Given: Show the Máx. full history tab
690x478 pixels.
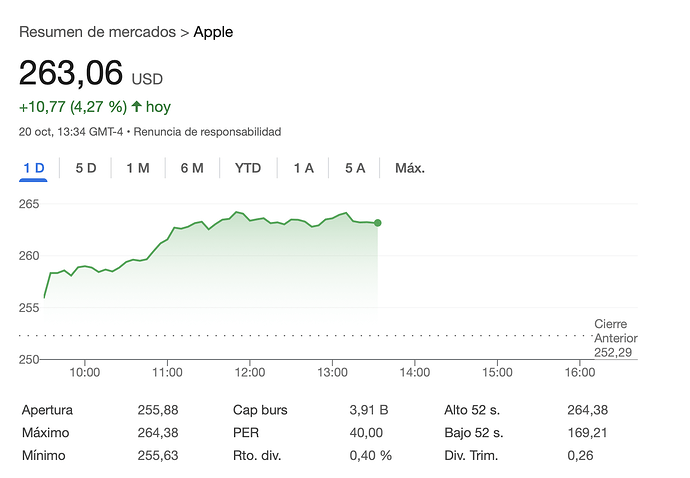Looking at the screenshot, I should [x=410, y=168].
